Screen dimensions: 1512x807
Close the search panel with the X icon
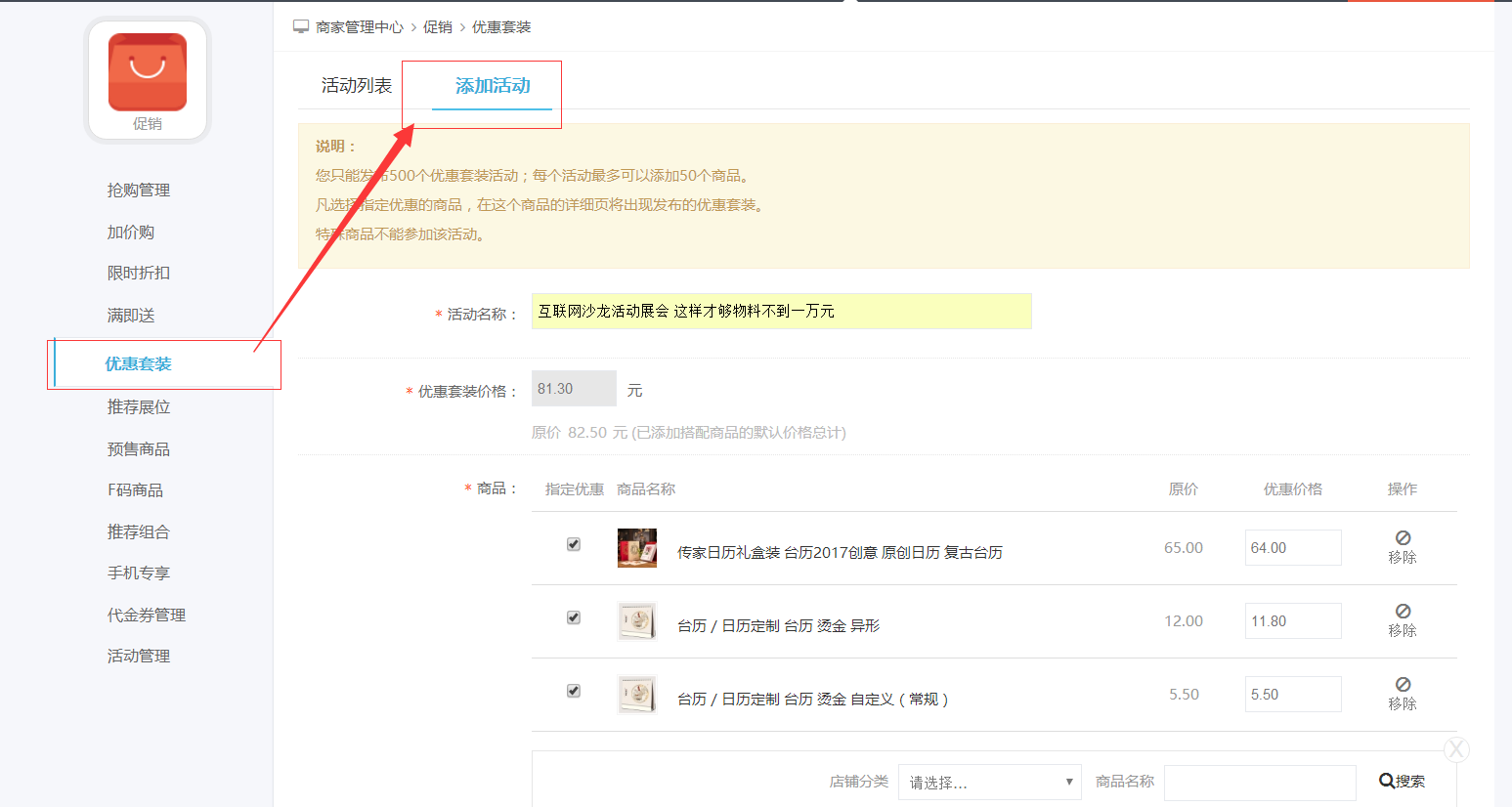[1456, 749]
